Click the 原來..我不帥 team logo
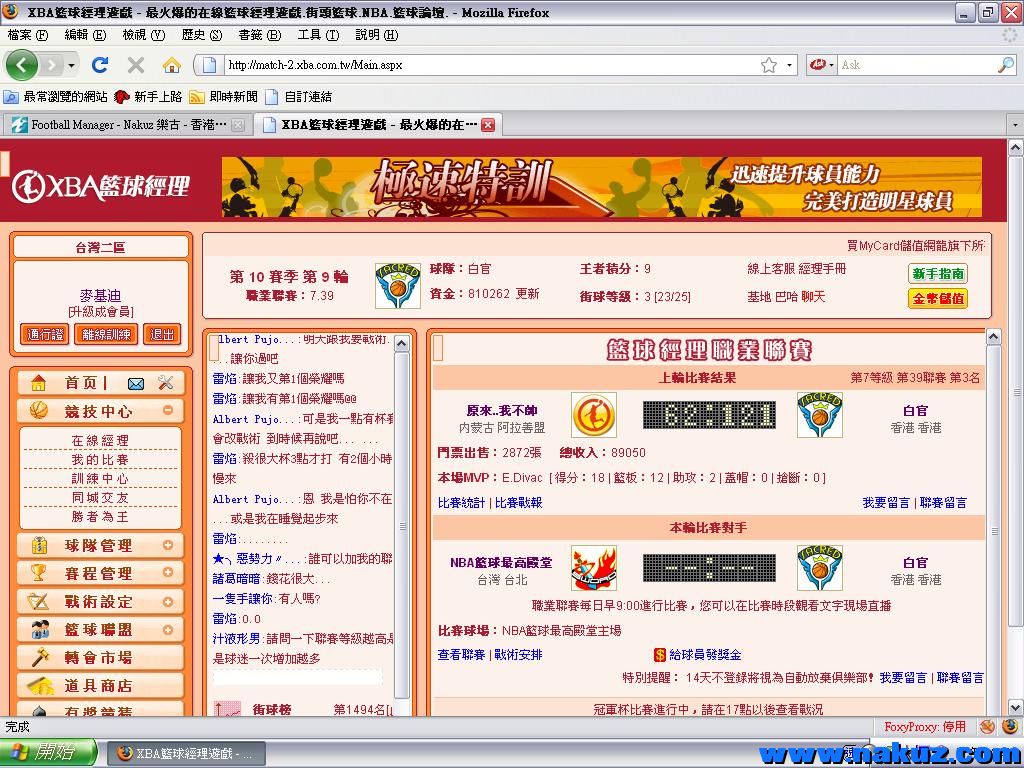This screenshot has width=1024, height=768. pyautogui.click(x=594, y=415)
